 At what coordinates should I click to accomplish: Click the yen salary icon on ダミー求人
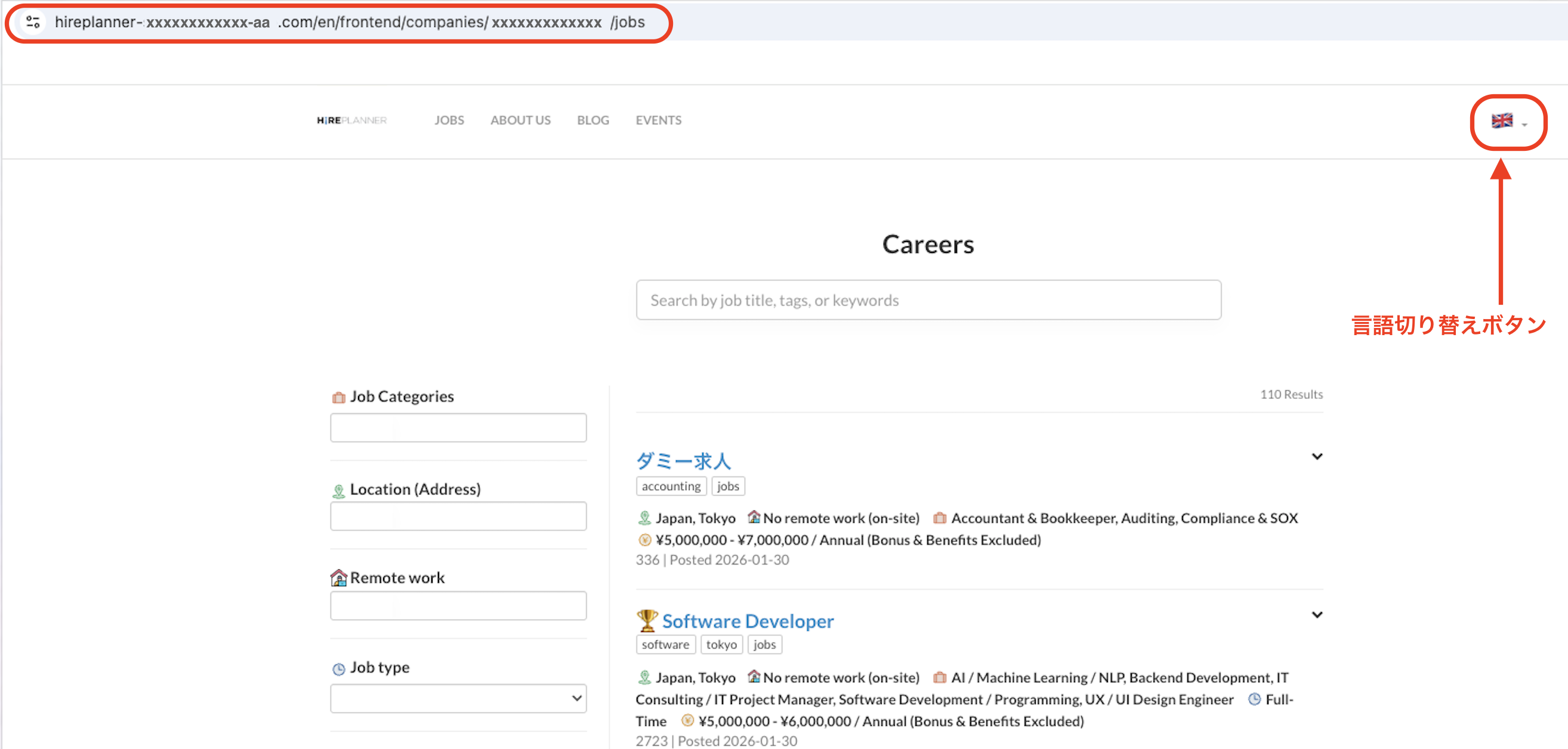[x=644, y=540]
